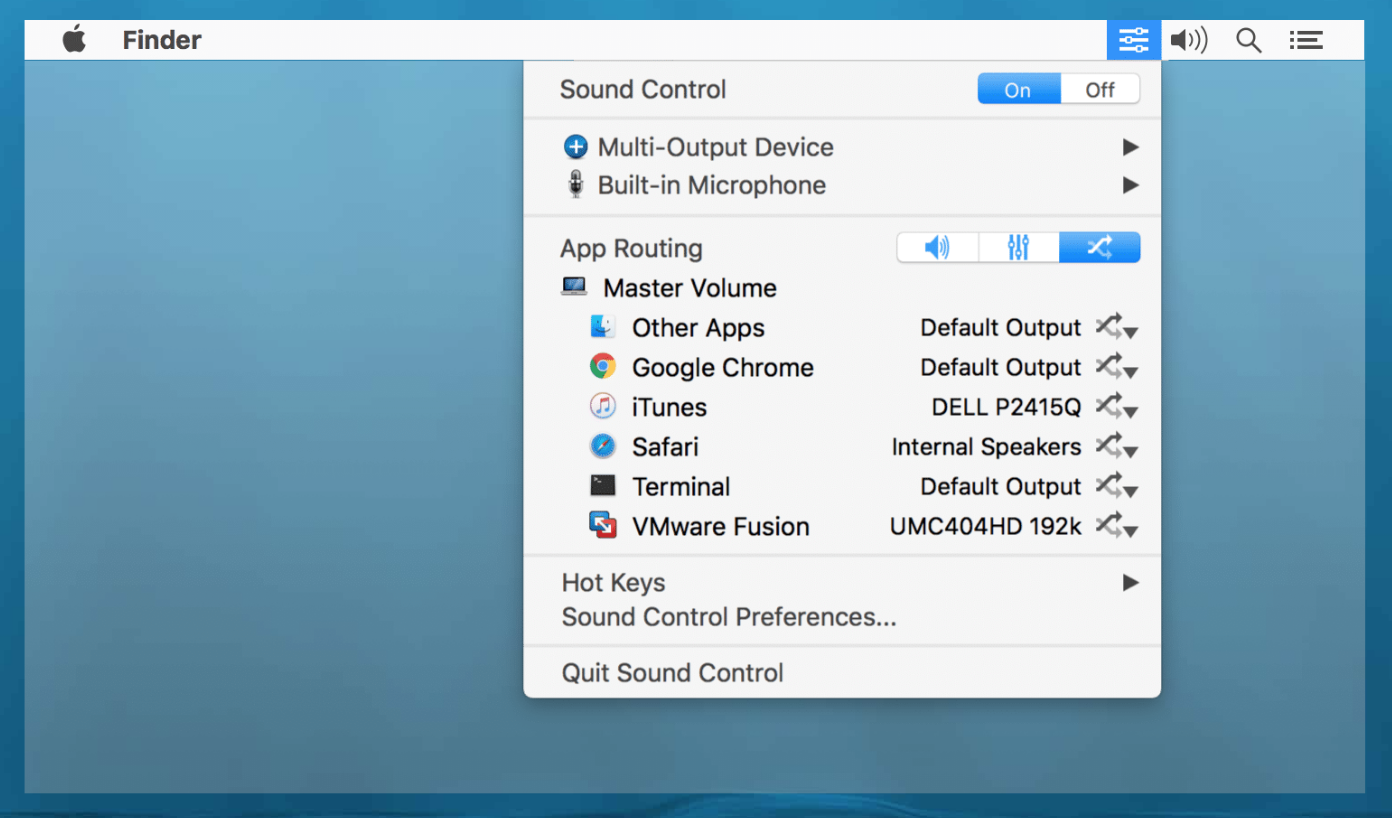Click the App Routing heading
The width and height of the screenshot is (1392, 818).
pyautogui.click(x=631, y=248)
